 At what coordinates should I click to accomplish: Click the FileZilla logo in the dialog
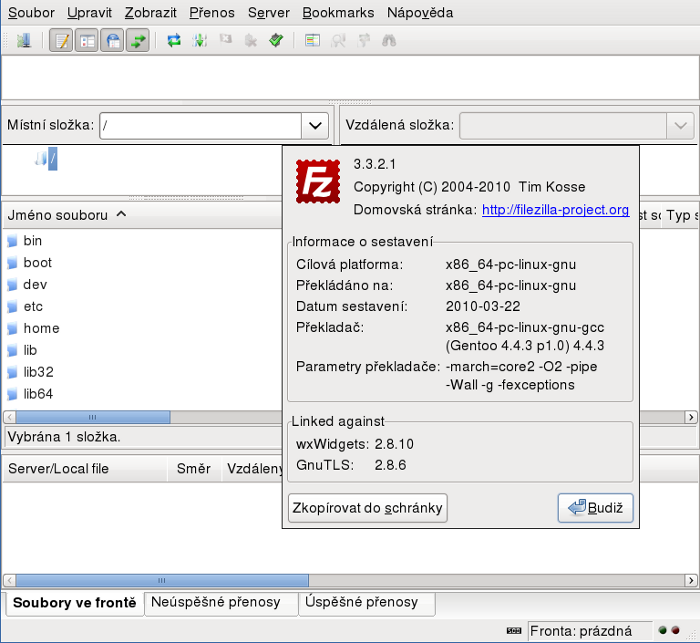click(318, 181)
